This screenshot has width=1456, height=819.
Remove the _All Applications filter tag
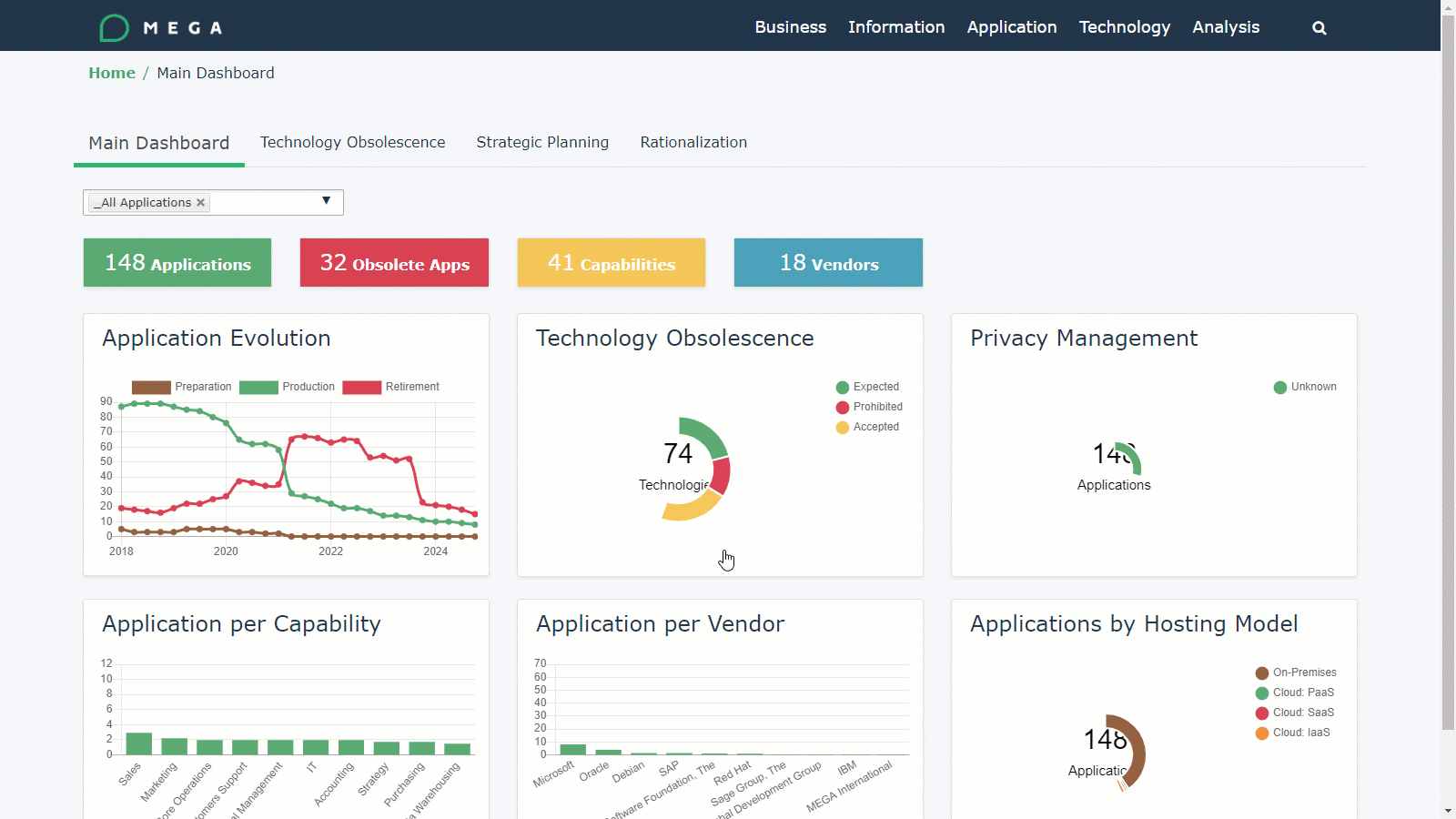200,203
